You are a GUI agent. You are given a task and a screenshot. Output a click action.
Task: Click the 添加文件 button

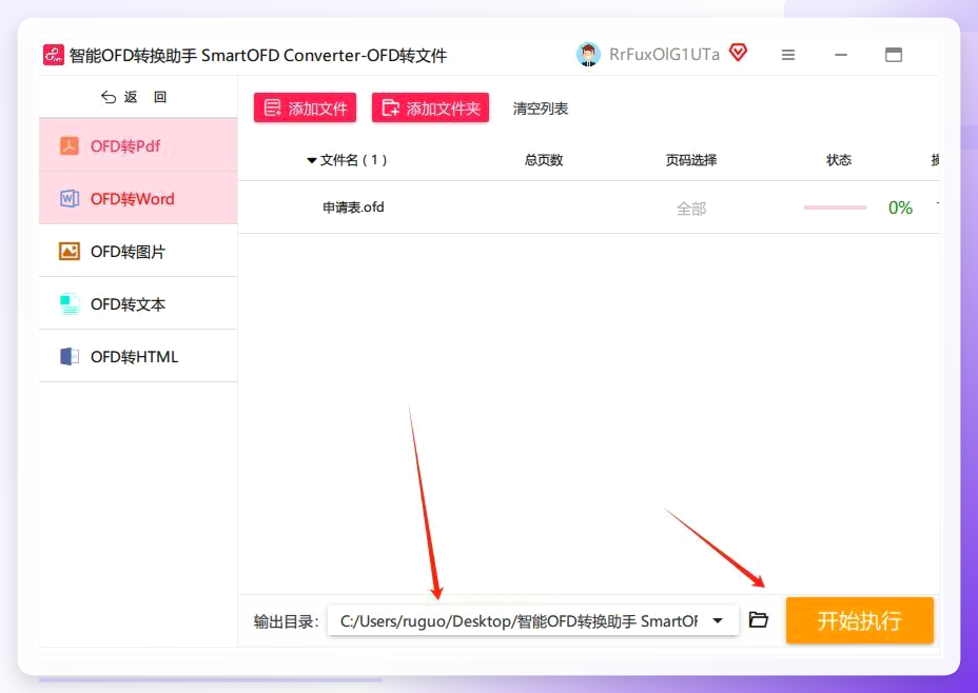pos(305,108)
